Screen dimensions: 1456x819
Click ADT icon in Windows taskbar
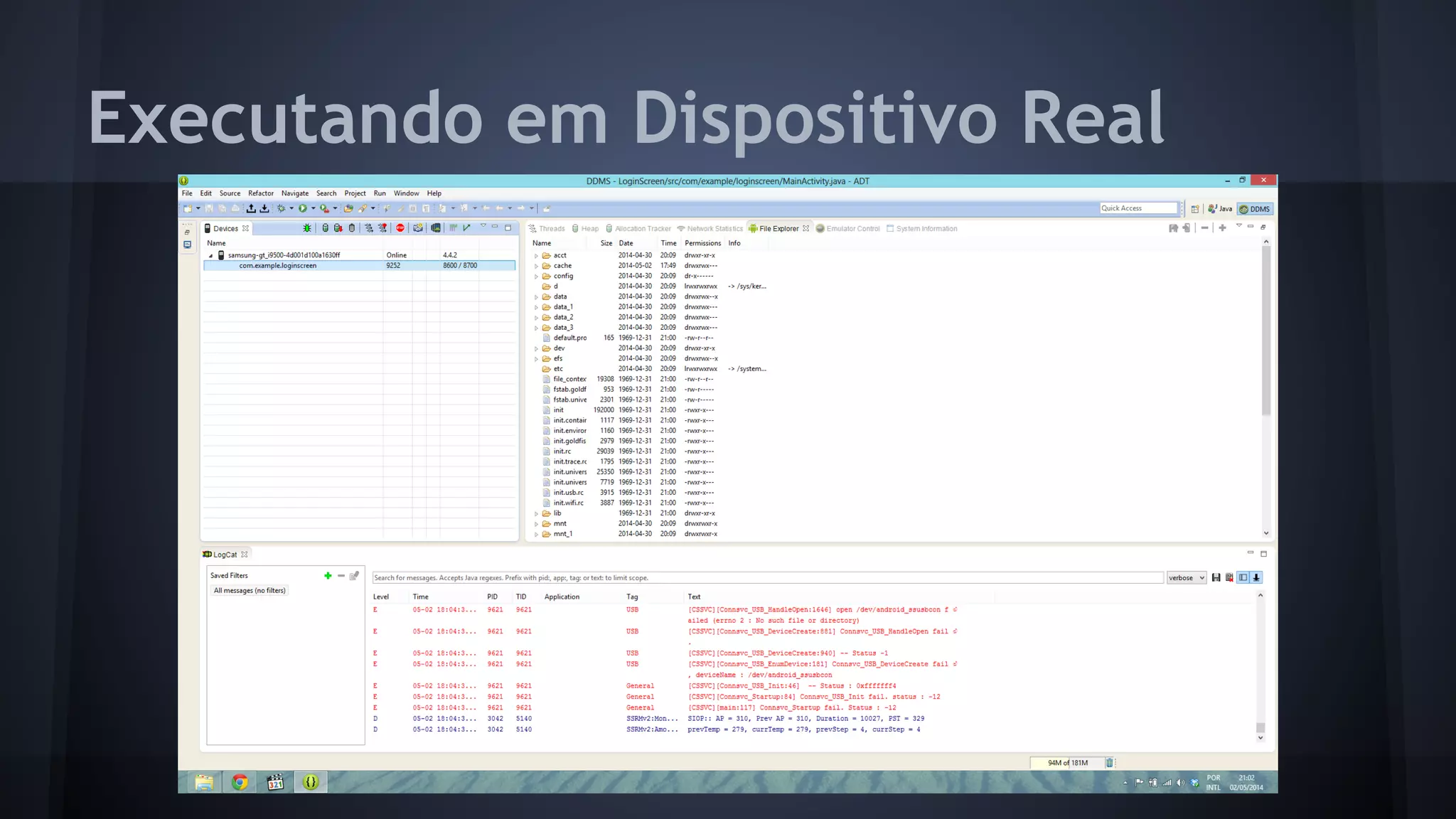click(x=311, y=783)
